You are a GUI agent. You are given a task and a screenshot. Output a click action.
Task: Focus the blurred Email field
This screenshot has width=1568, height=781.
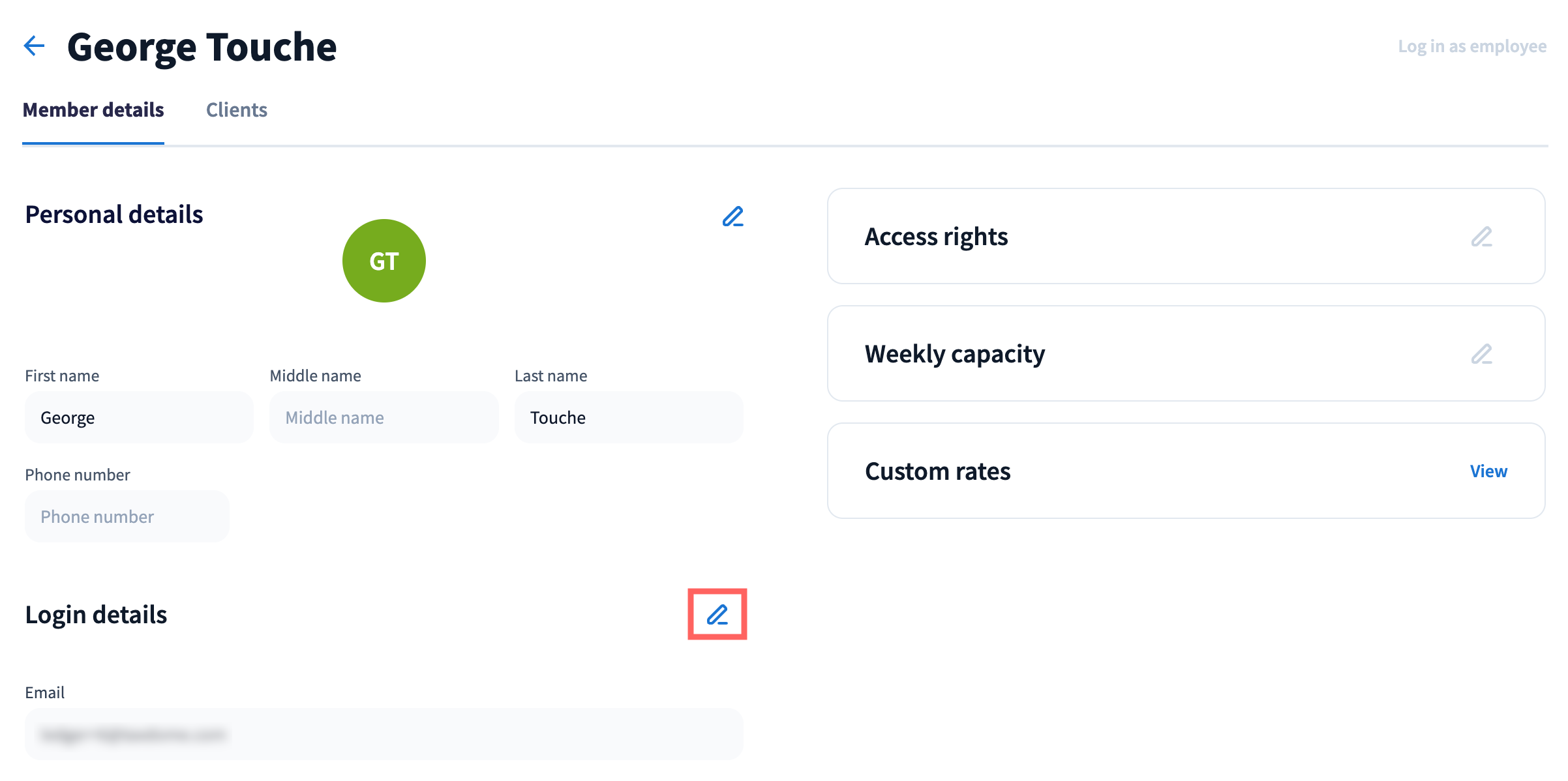384,735
